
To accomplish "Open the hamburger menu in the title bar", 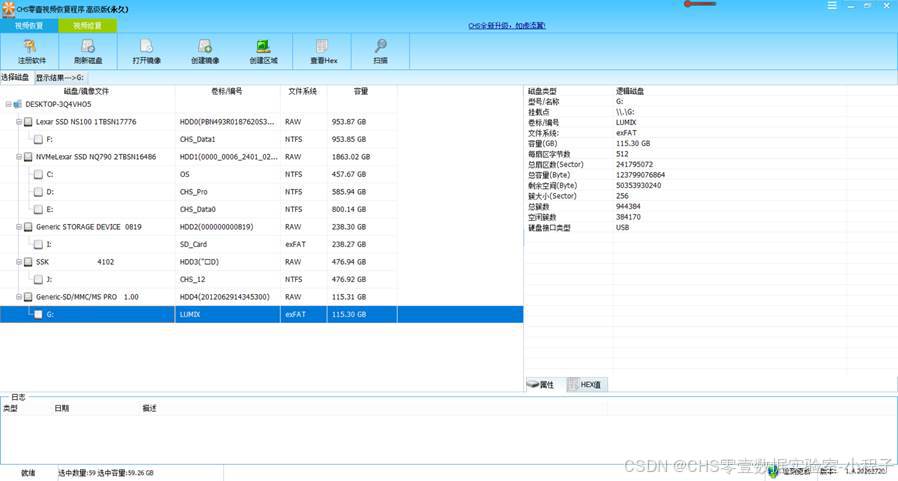I will point(832,5).
